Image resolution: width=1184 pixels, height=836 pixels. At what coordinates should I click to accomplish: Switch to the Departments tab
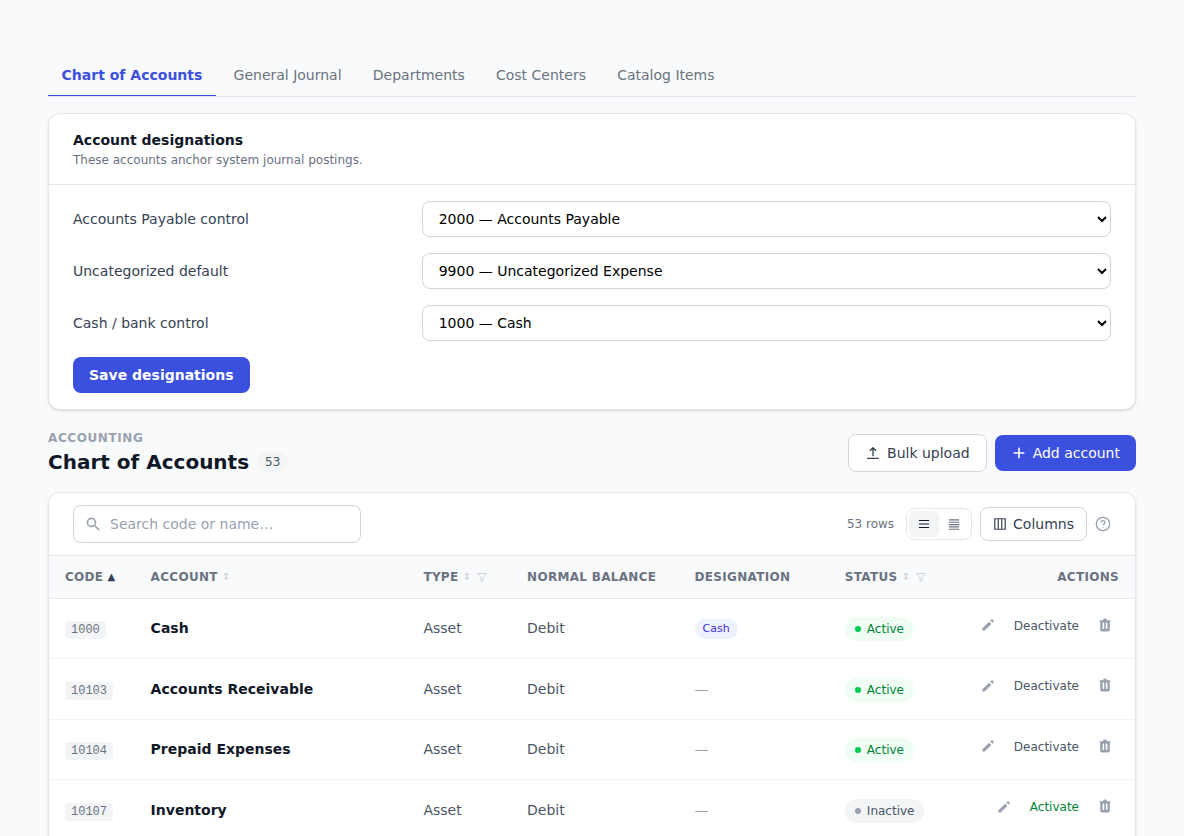point(418,75)
